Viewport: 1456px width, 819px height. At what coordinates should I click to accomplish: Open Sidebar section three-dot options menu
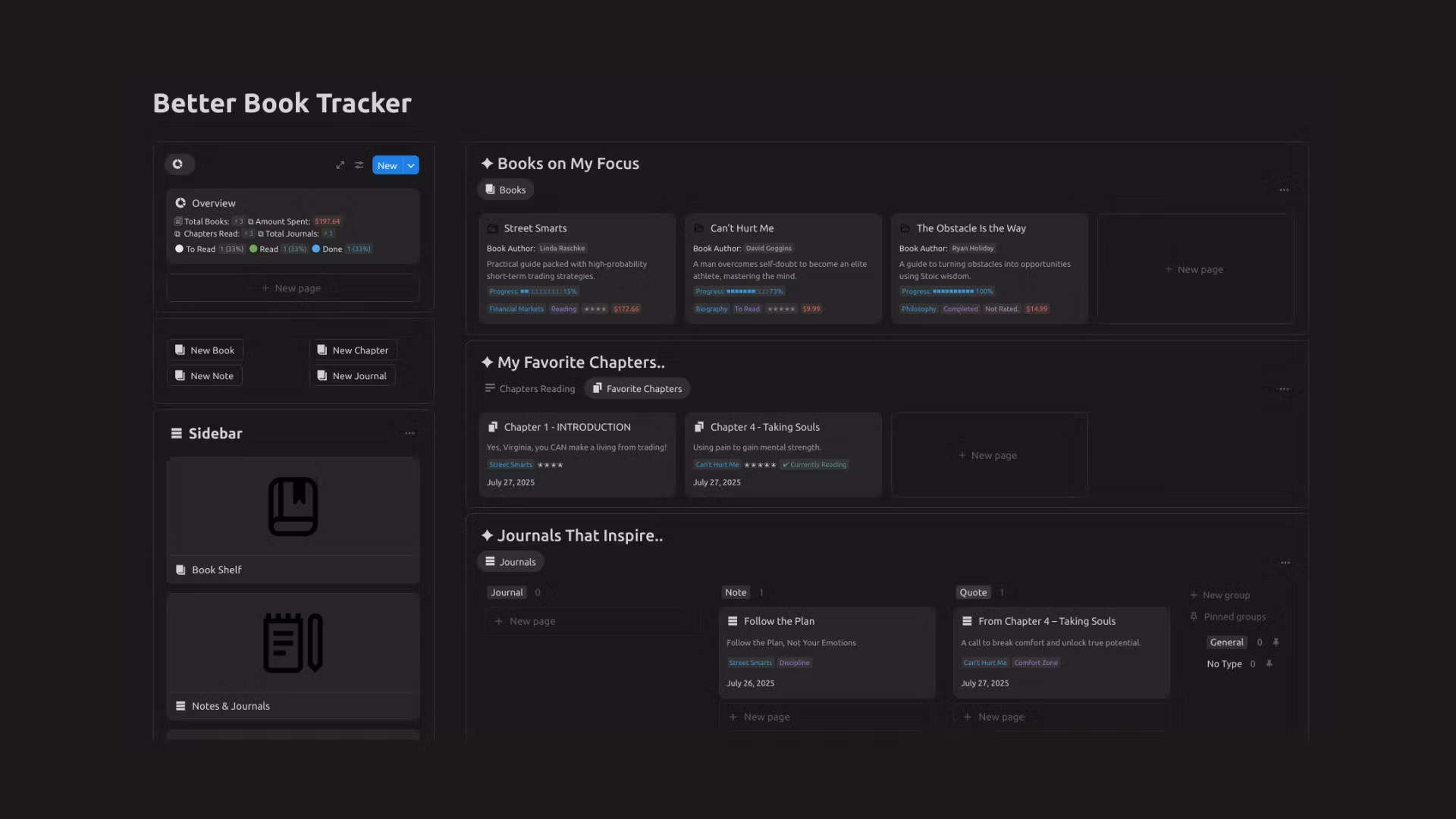tap(409, 434)
